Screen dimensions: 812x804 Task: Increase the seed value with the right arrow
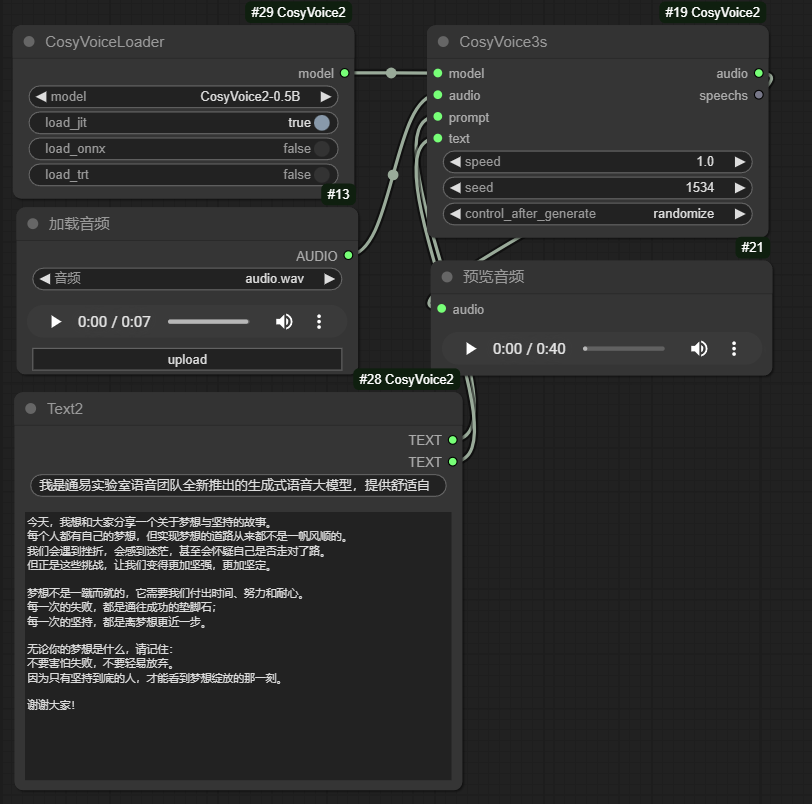point(740,187)
